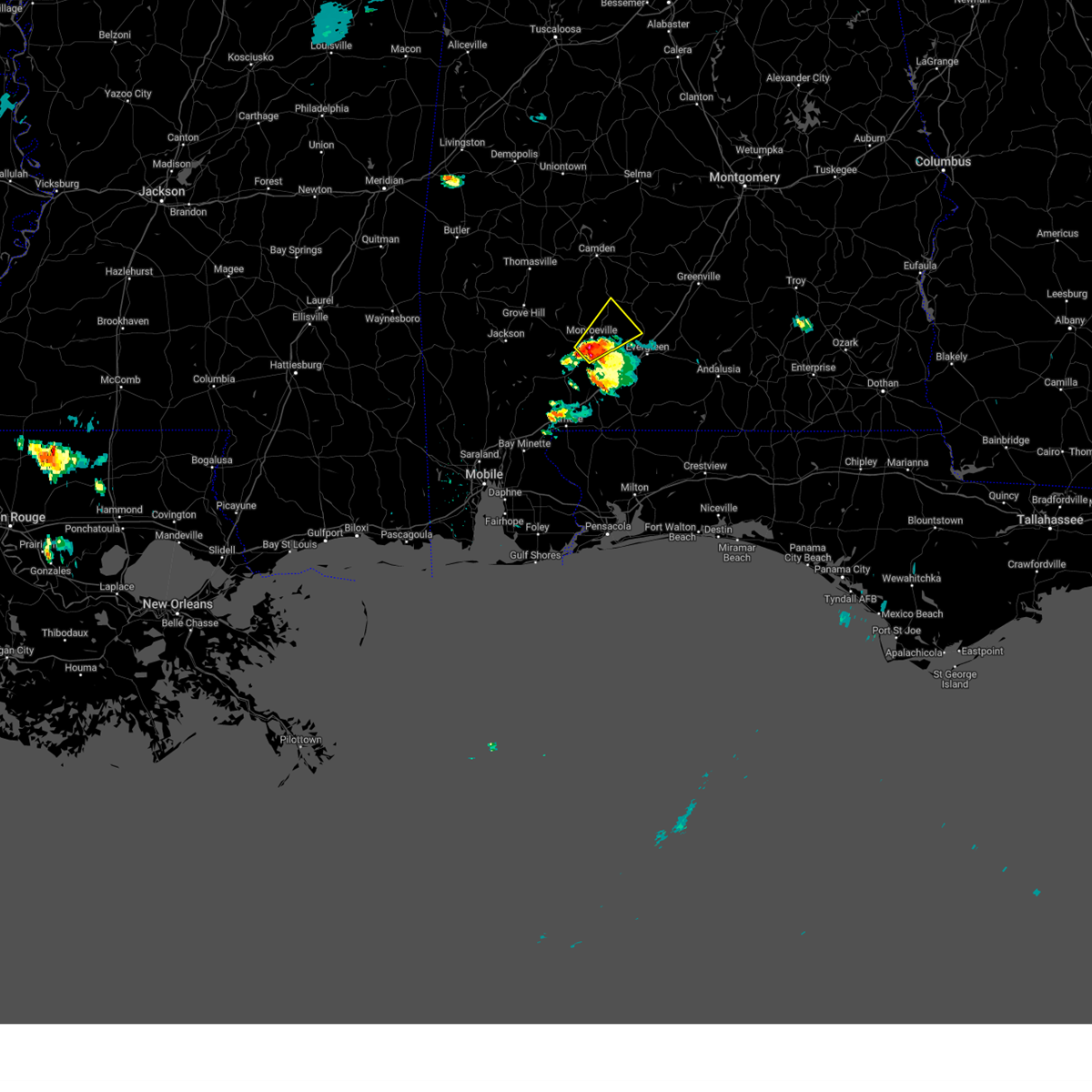Click the Camden label

(x=597, y=248)
